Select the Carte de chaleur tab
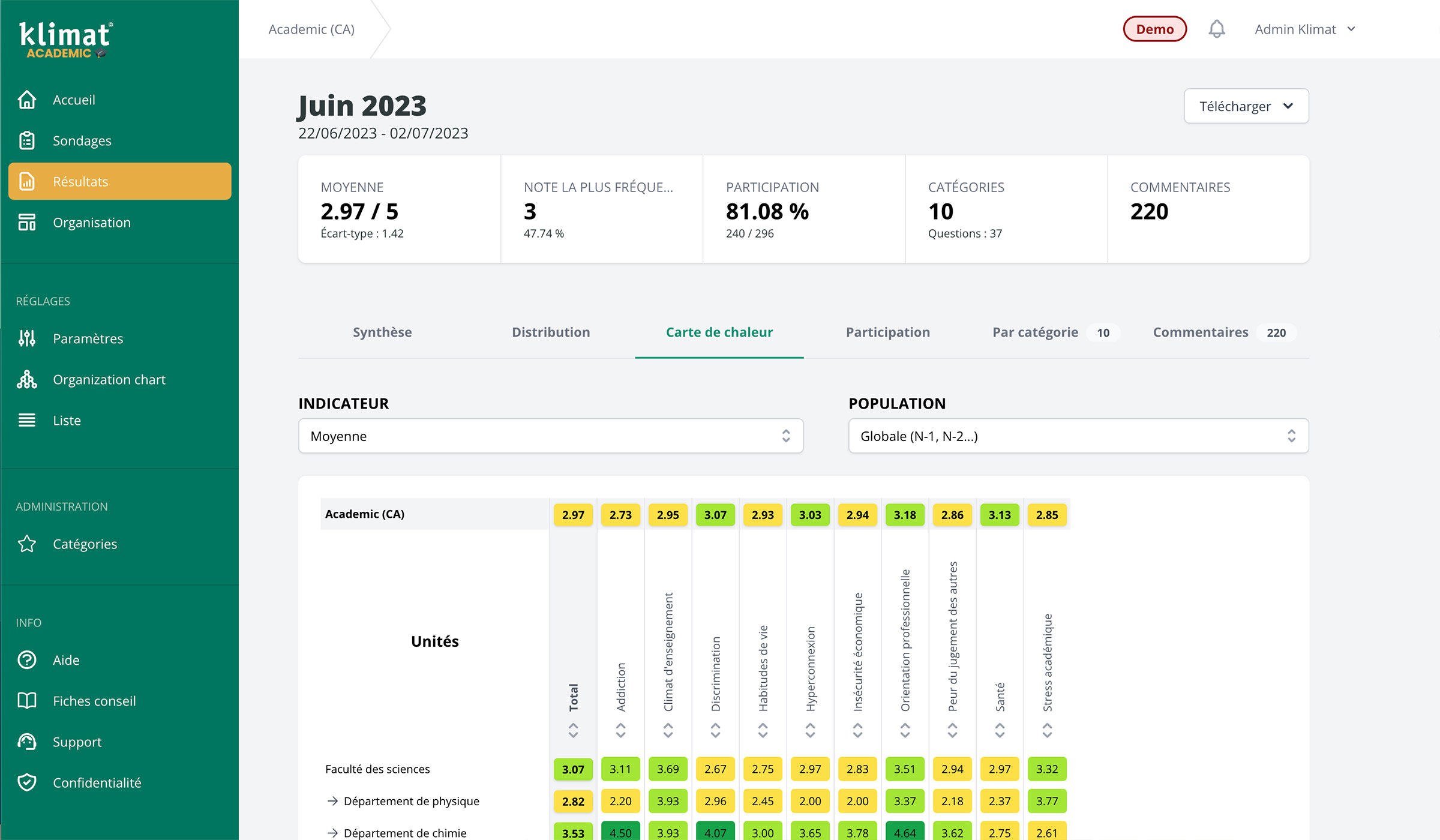Image resolution: width=1440 pixels, height=840 pixels. click(x=719, y=332)
